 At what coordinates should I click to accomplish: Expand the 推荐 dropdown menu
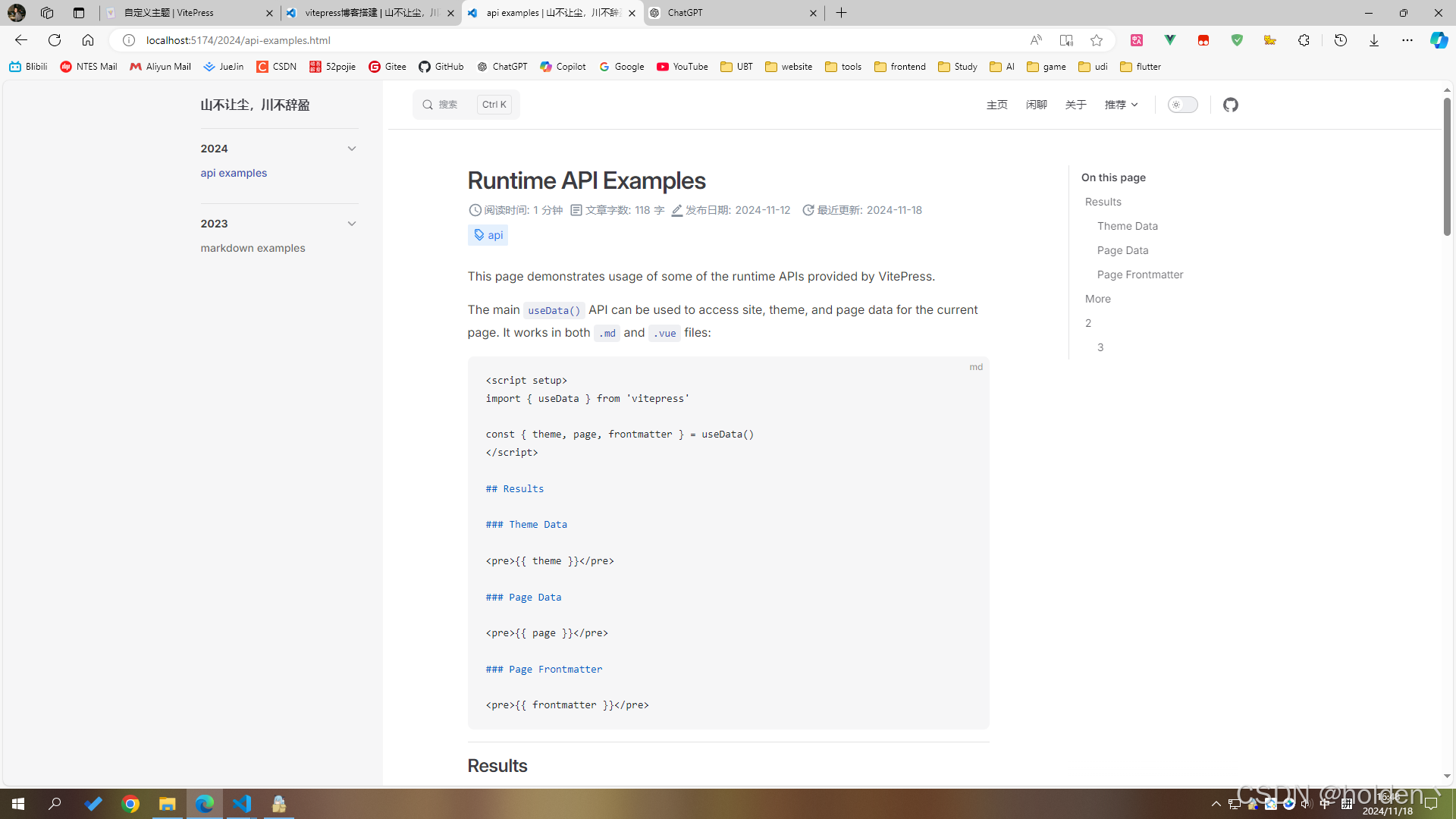click(1121, 105)
